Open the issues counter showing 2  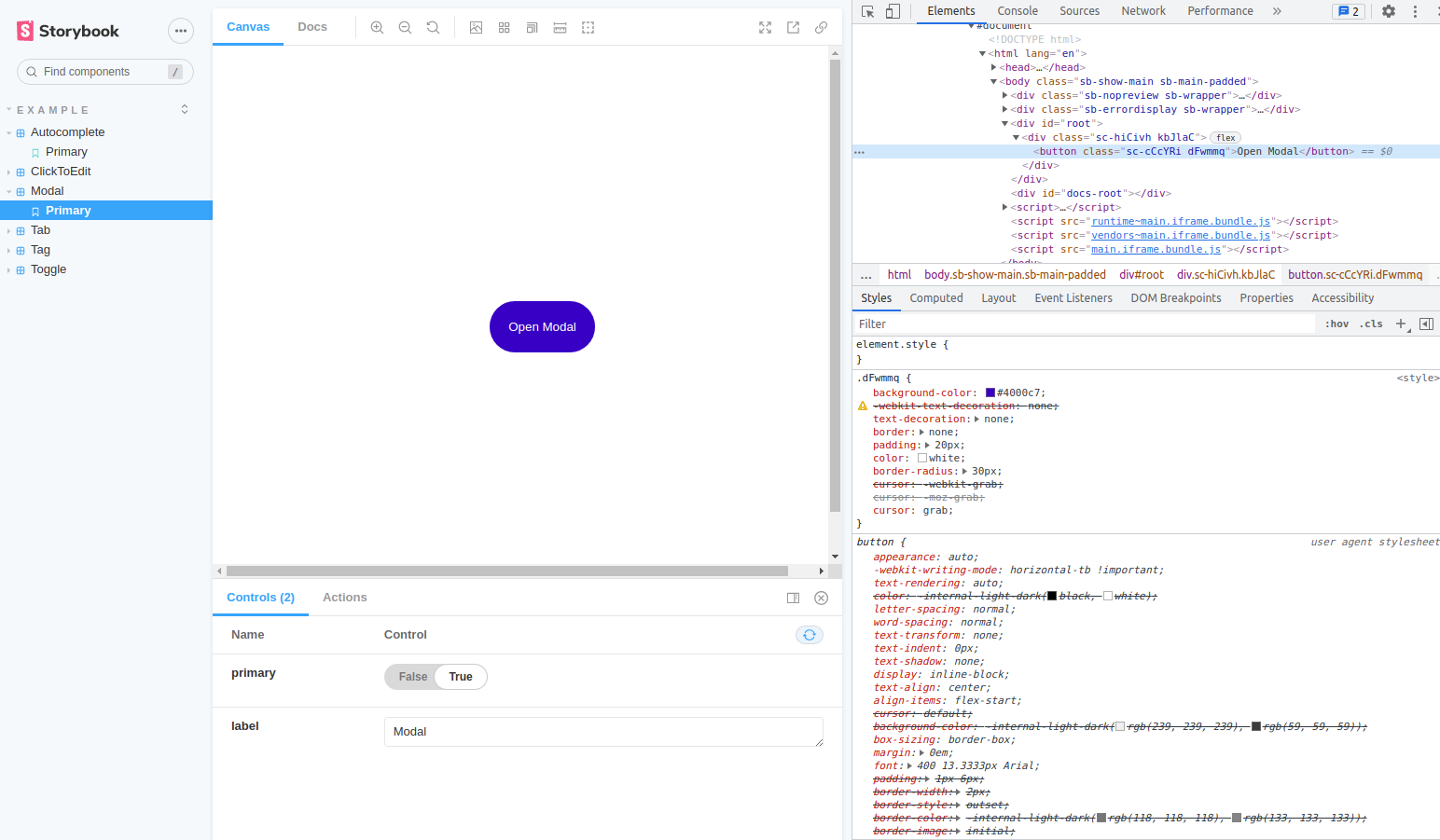1349,11
